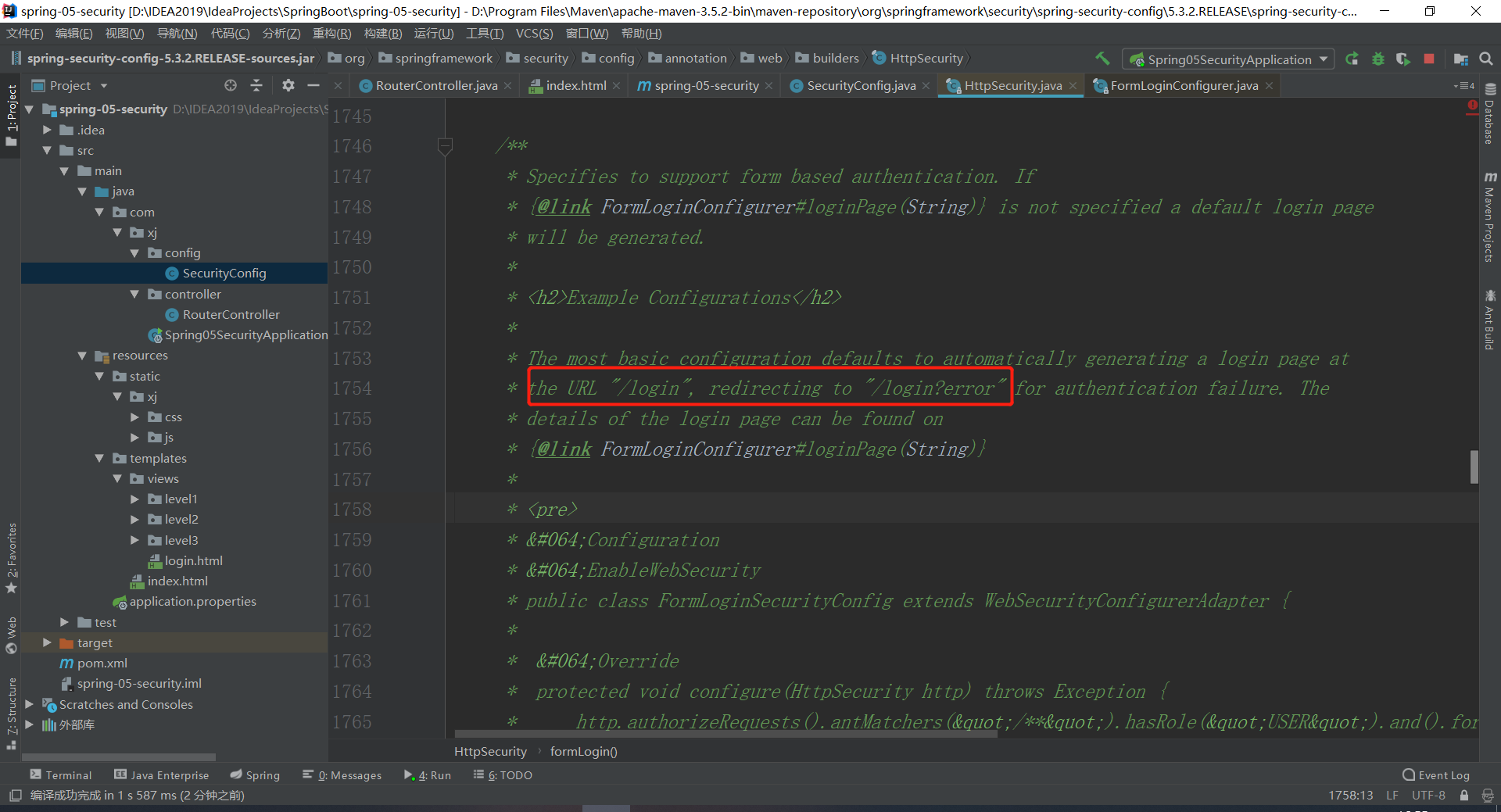
Task: Collapse the templates folder
Action: pyautogui.click(x=99, y=458)
